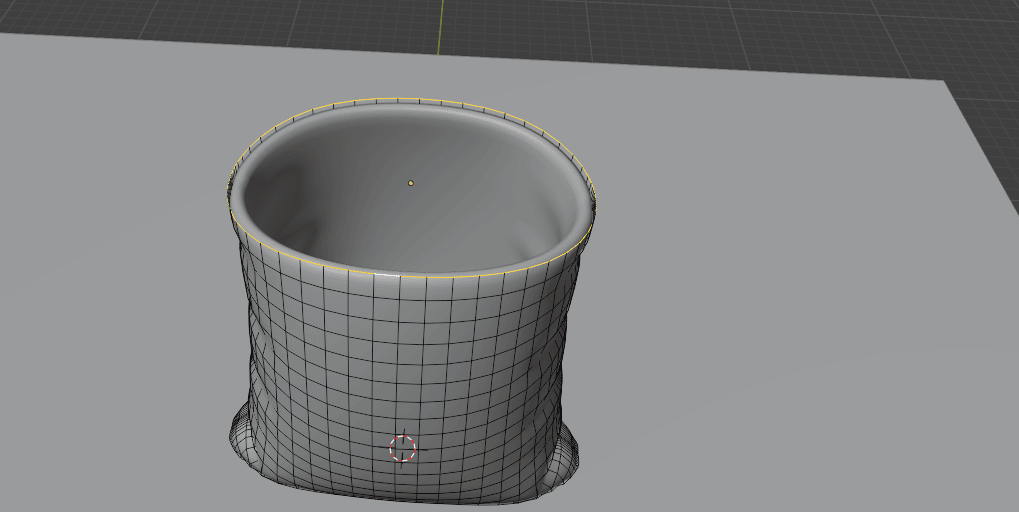The width and height of the screenshot is (1019, 512).
Task: Click the dark grid background at top-left
Action: (x=100, y=15)
